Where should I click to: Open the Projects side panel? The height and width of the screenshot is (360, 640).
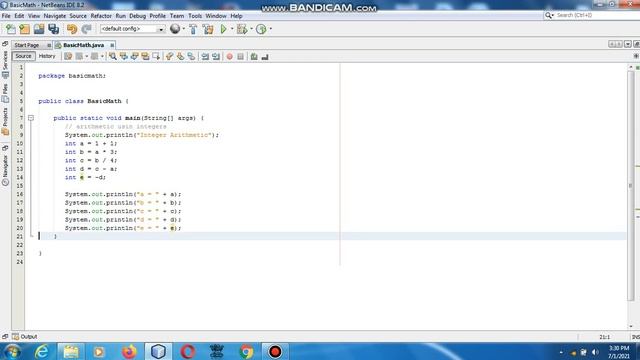(x=5, y=121)
